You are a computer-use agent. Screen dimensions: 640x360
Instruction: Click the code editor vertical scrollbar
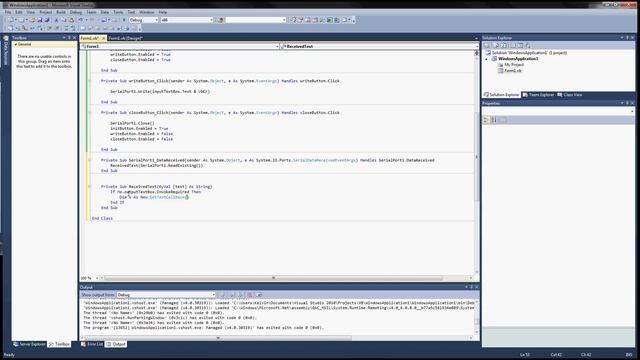click(476, 157)
